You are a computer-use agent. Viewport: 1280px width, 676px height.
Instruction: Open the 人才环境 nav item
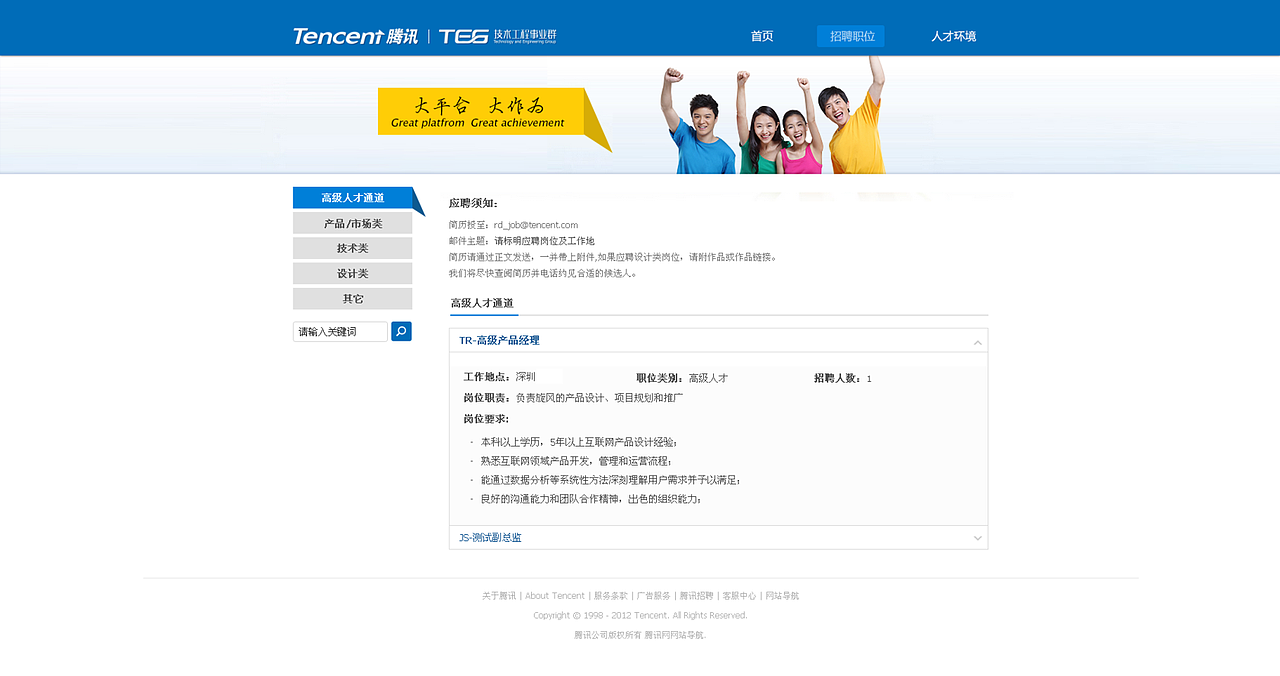pos(953,36)
